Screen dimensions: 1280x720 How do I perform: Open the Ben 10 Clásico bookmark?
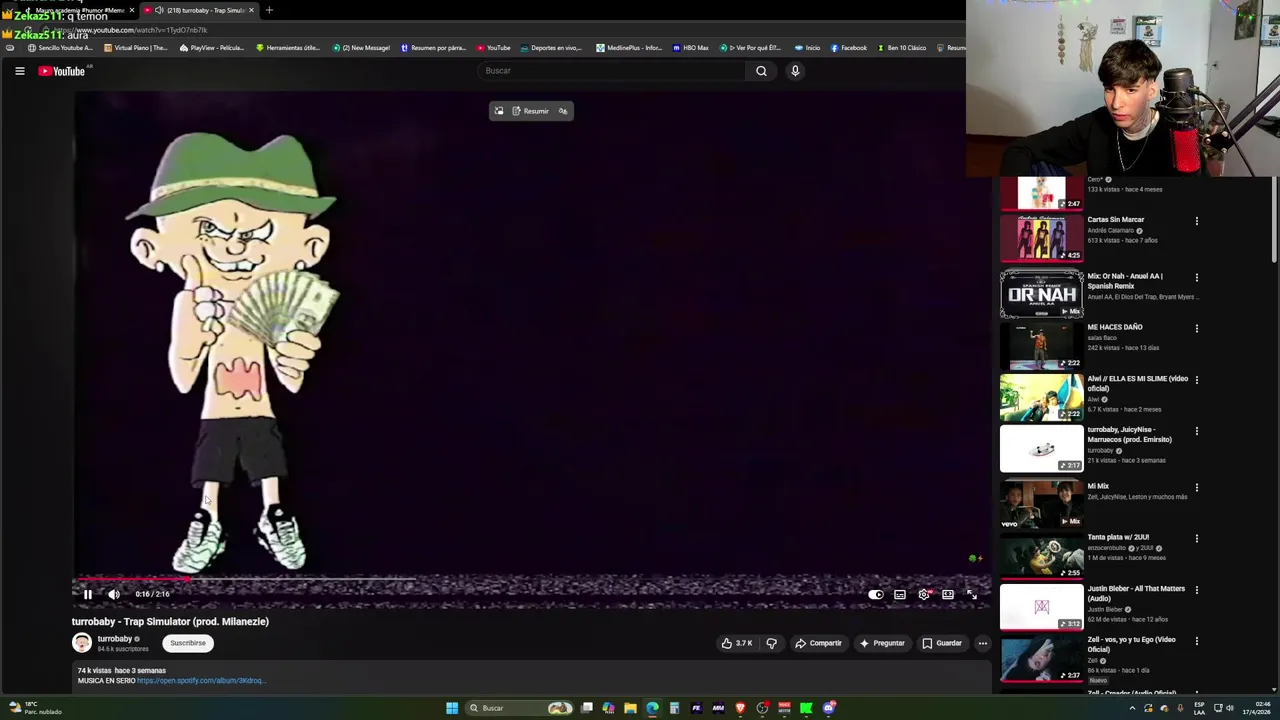click(x=901, y=48)
